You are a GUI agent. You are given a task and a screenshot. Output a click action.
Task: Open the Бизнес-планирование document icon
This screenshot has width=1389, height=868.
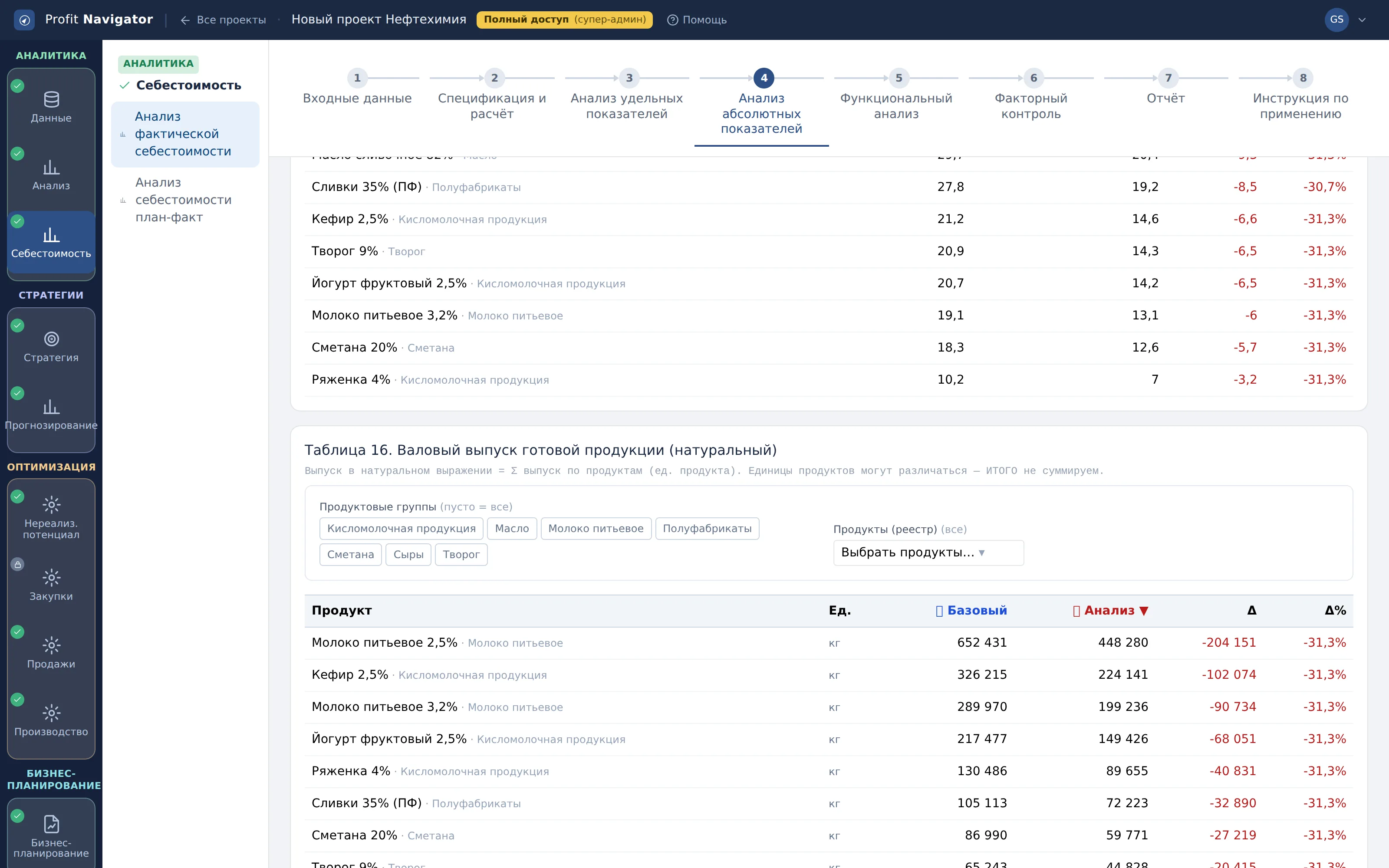(x=51, y=824)
